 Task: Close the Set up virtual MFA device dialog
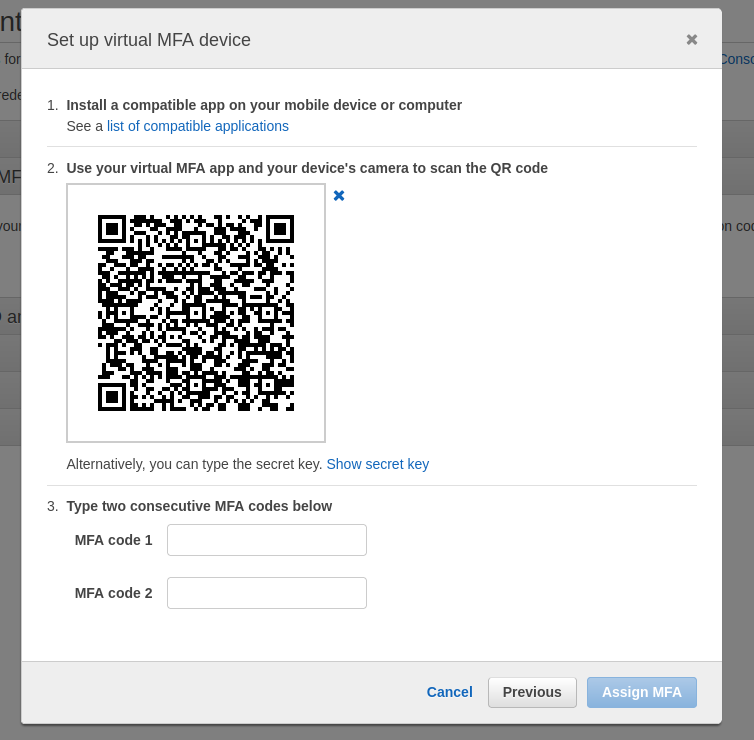(x=691, y=39)
